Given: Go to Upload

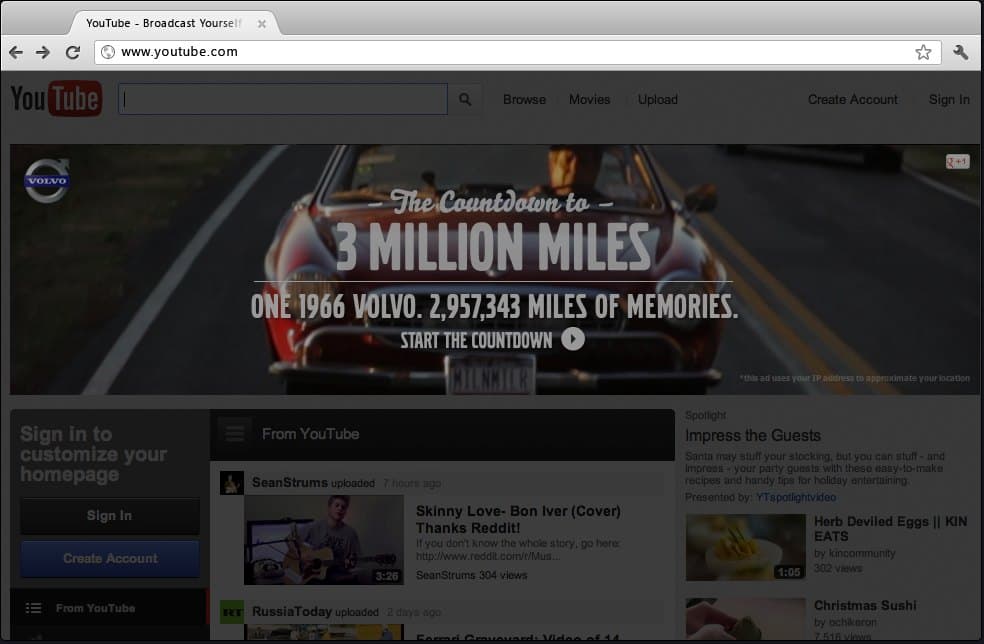Looking at the screenshot, I should 658,99.
